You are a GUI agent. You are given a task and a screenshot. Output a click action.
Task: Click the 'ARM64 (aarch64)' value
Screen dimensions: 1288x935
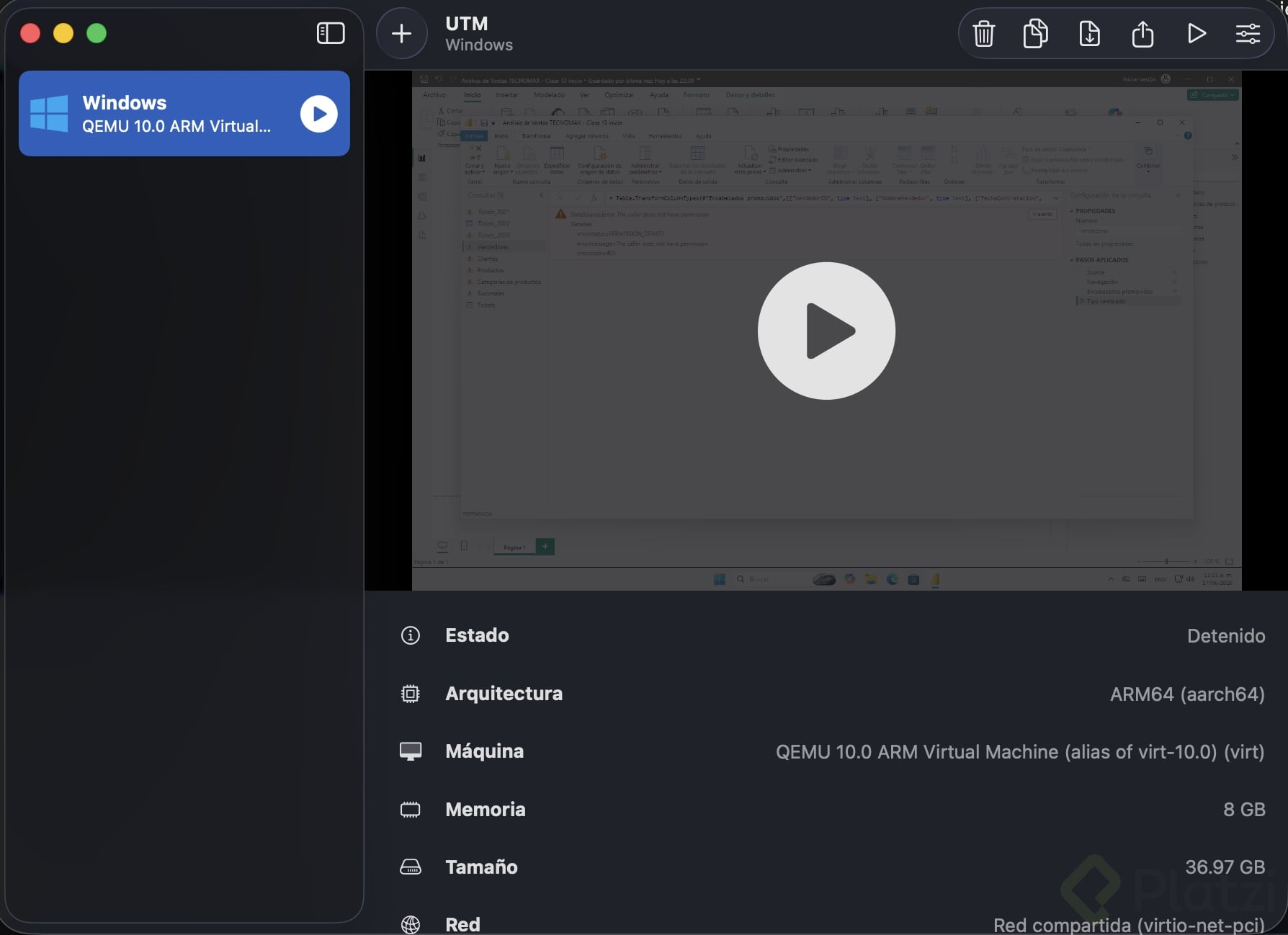coord(1187,694)
